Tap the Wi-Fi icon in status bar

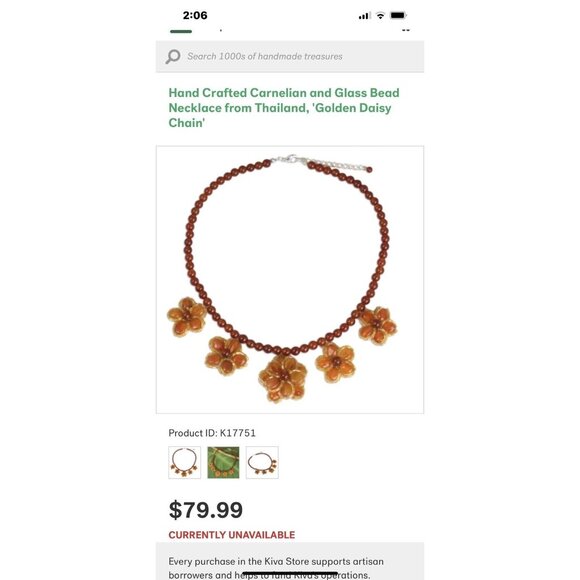click(380, 16)
